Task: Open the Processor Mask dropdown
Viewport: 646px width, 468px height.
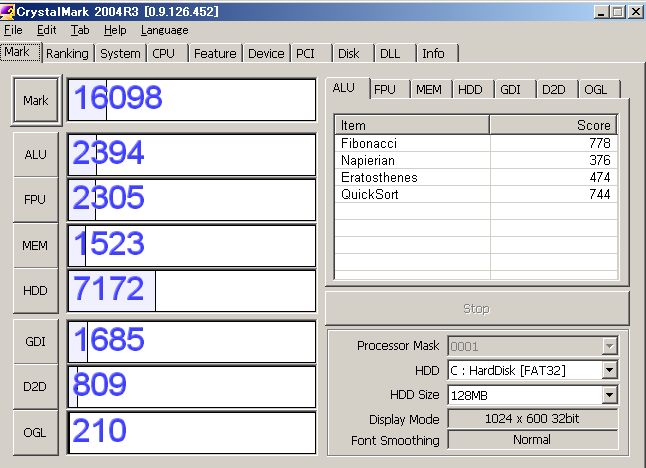Action: pyautogui.click(x=609, y=346)
